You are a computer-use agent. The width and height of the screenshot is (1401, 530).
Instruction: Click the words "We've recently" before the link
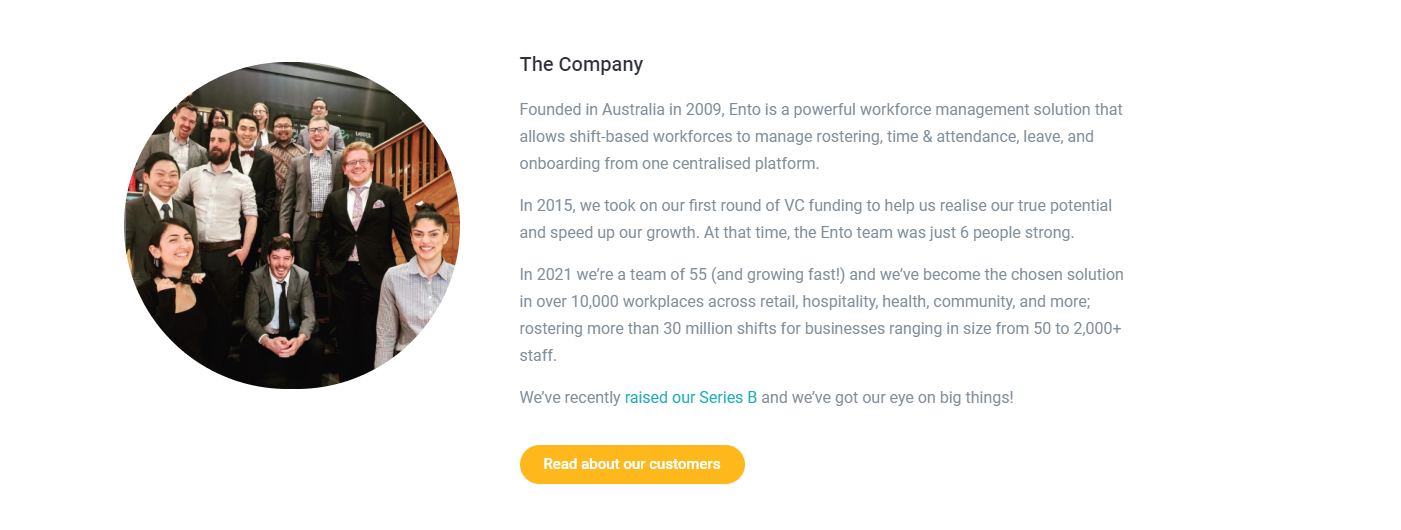point(570,397)
